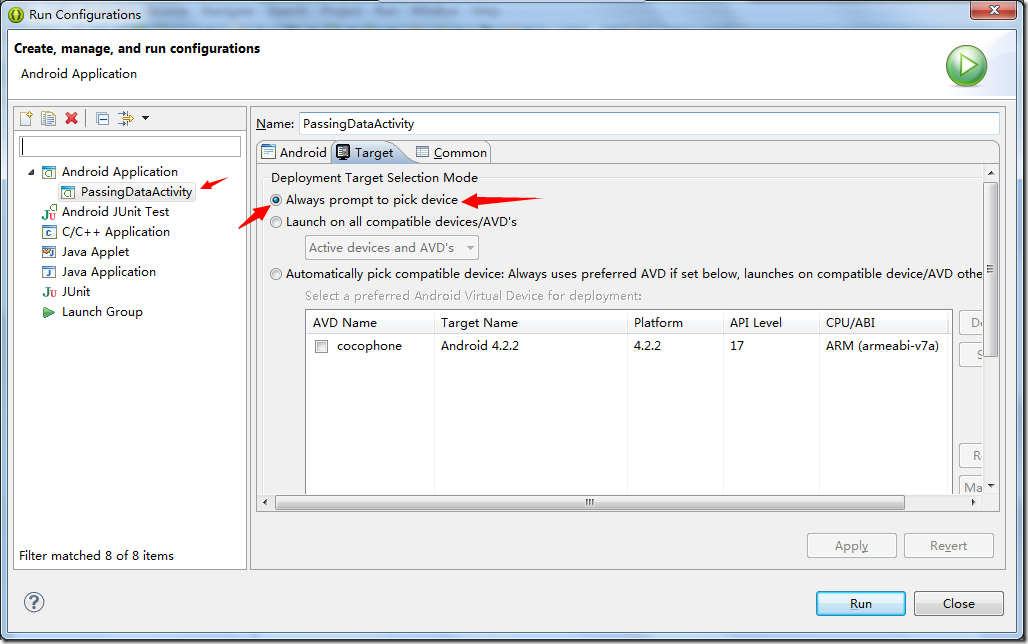Screen dimensions: 1028x644
Task: Switch to the Android tab
Action: (x=294, y=153)
